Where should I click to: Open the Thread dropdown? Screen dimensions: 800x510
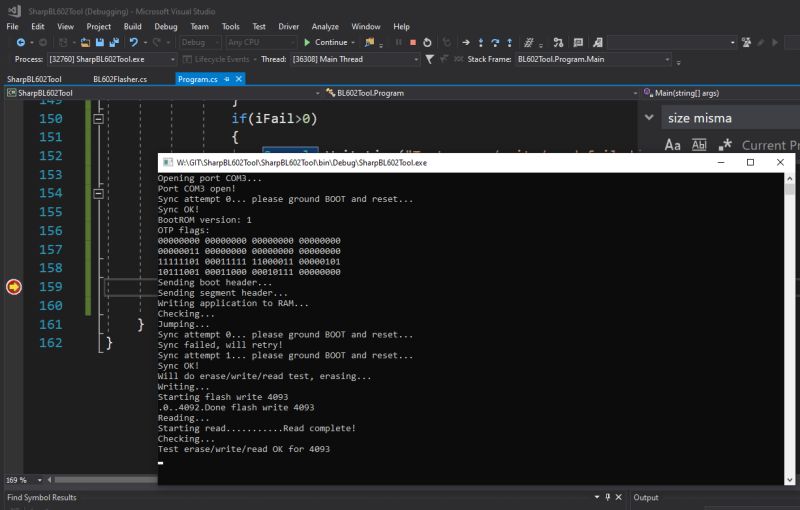[416, 60]
